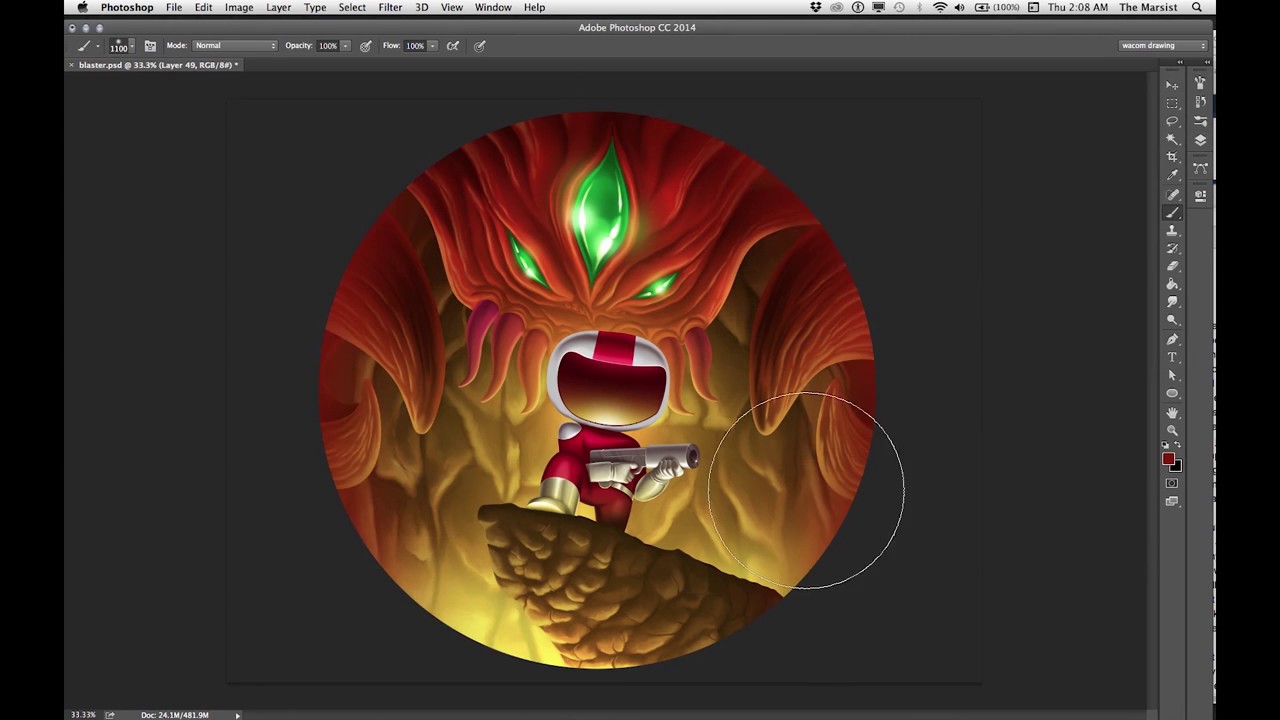Open the File menu
The image size is (1280, 720).
tap(174, 7)
